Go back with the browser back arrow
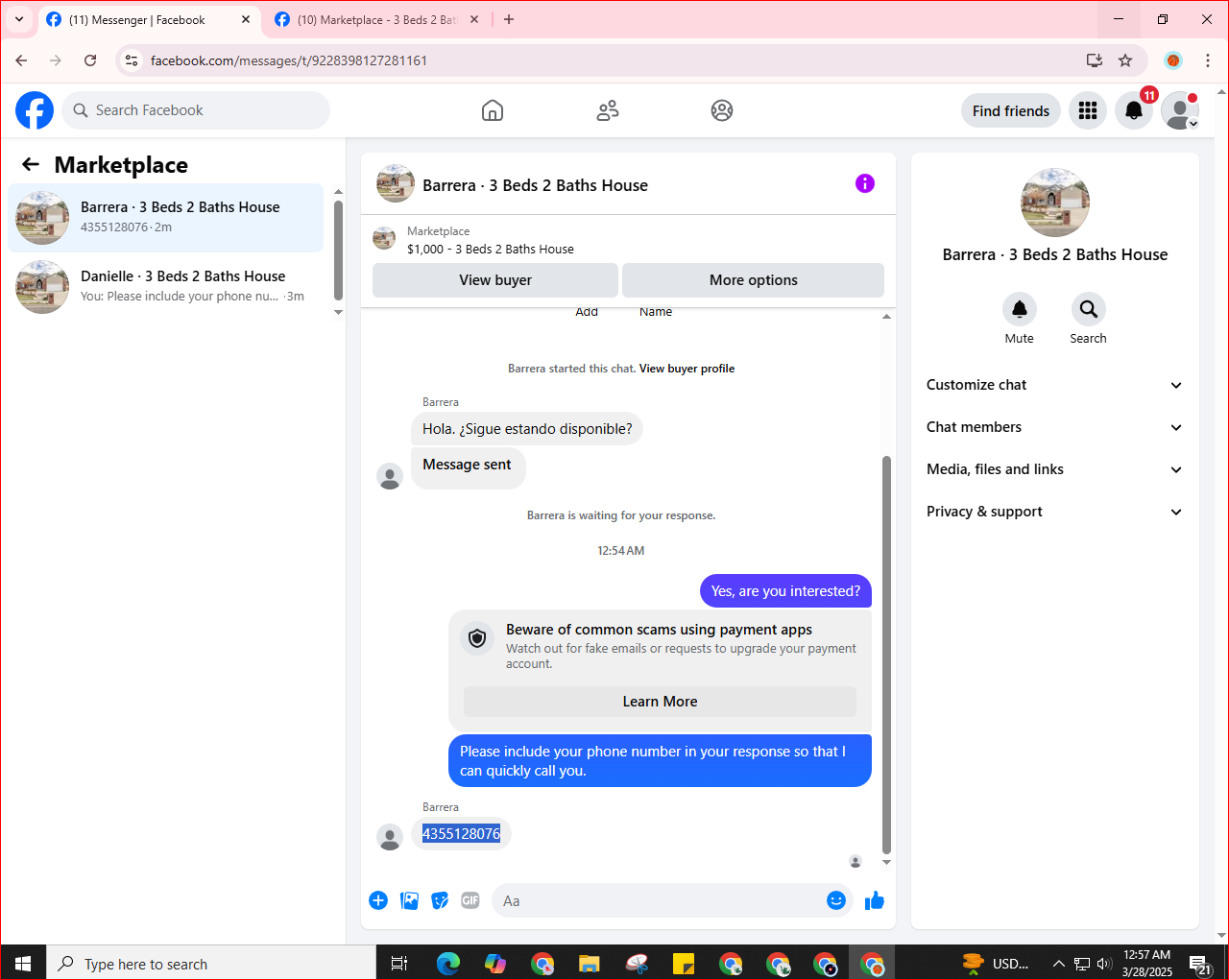The image size is (1229, 980). click(x=21, y=60)
